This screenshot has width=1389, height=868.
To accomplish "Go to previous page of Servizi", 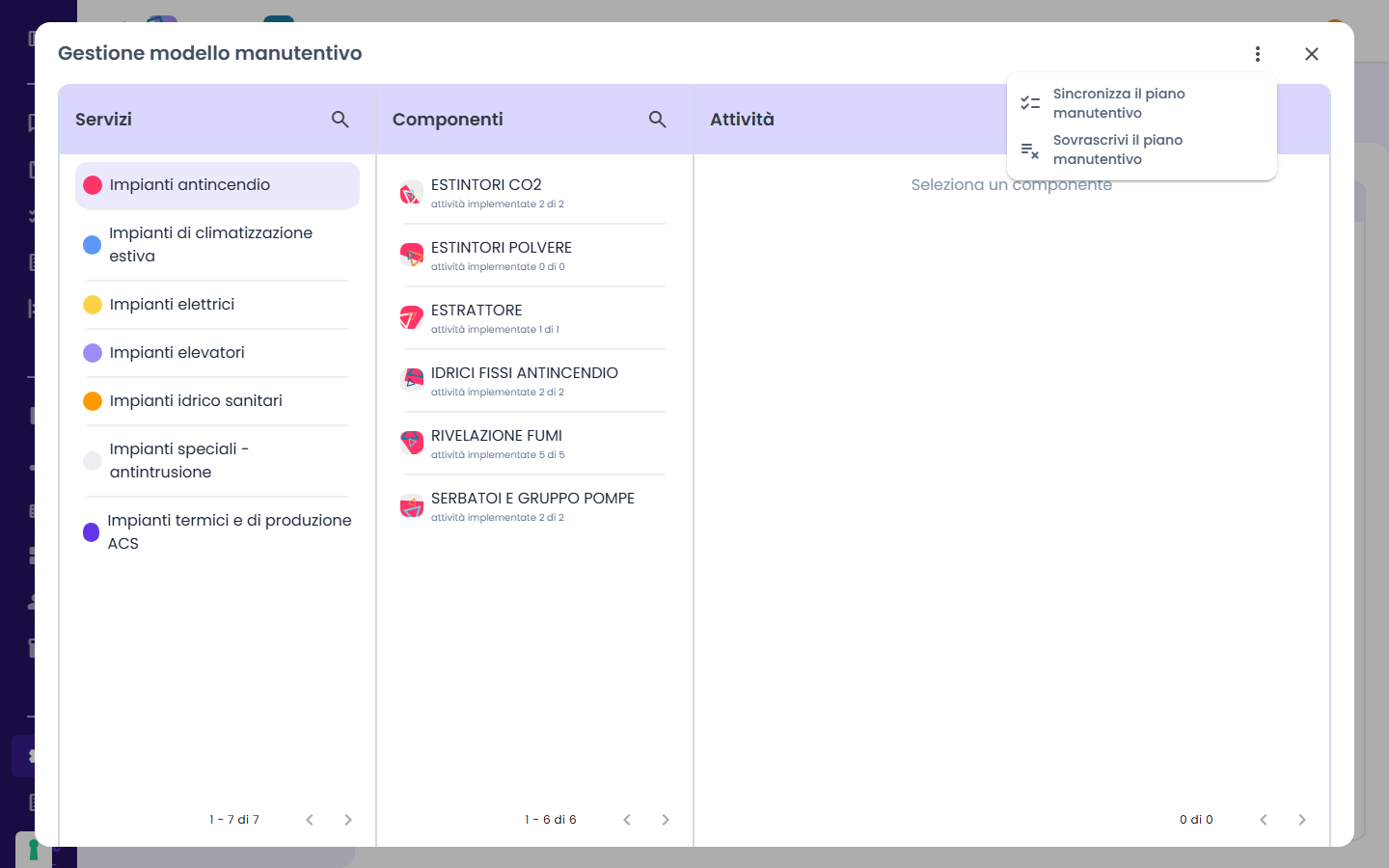I will click(x=310, y=820).
